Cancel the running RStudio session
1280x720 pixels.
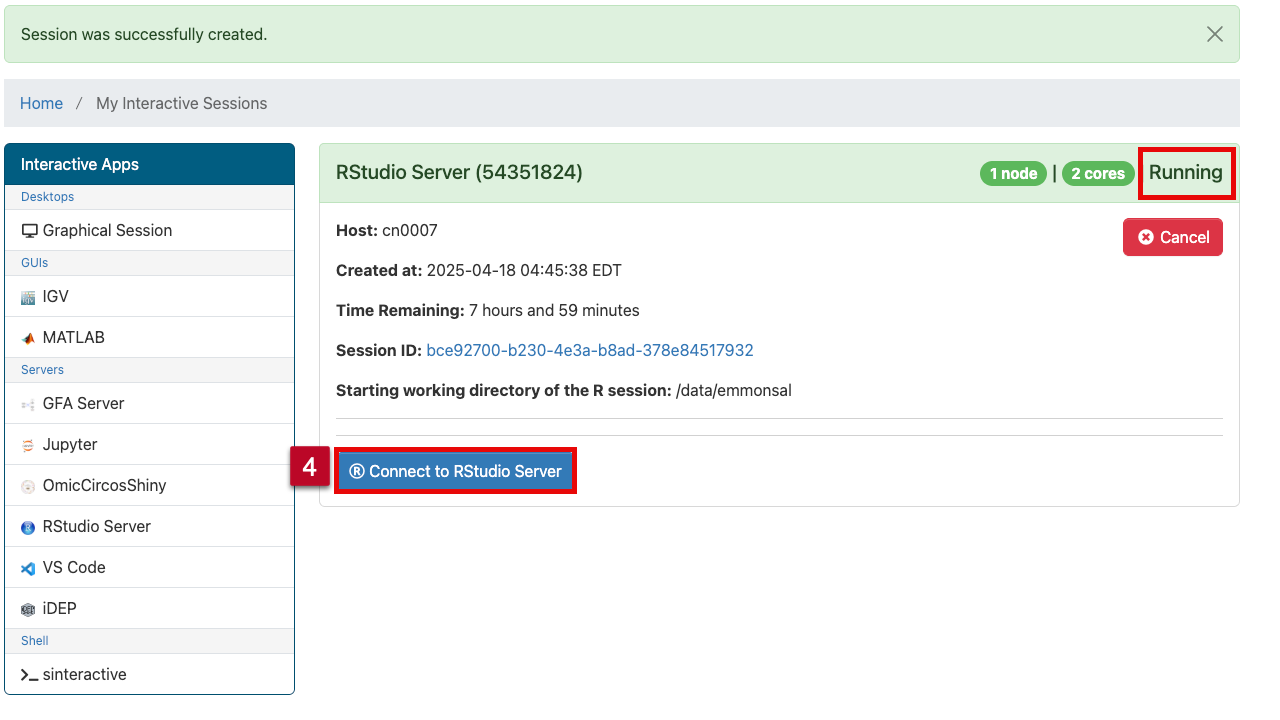click(1172, 237)
